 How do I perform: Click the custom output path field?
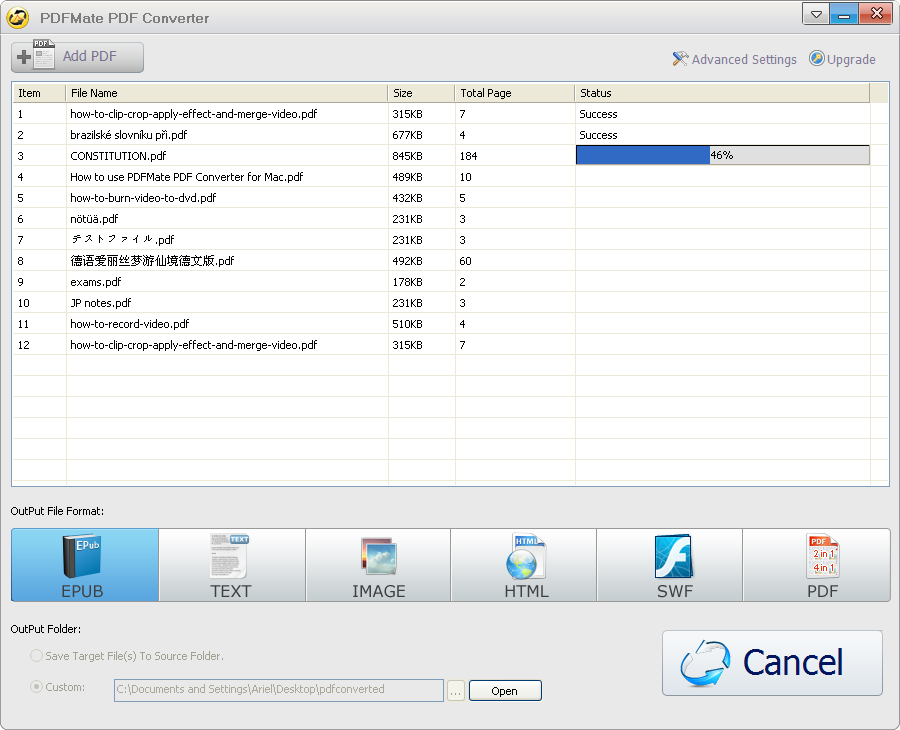(x=279, y=690)
